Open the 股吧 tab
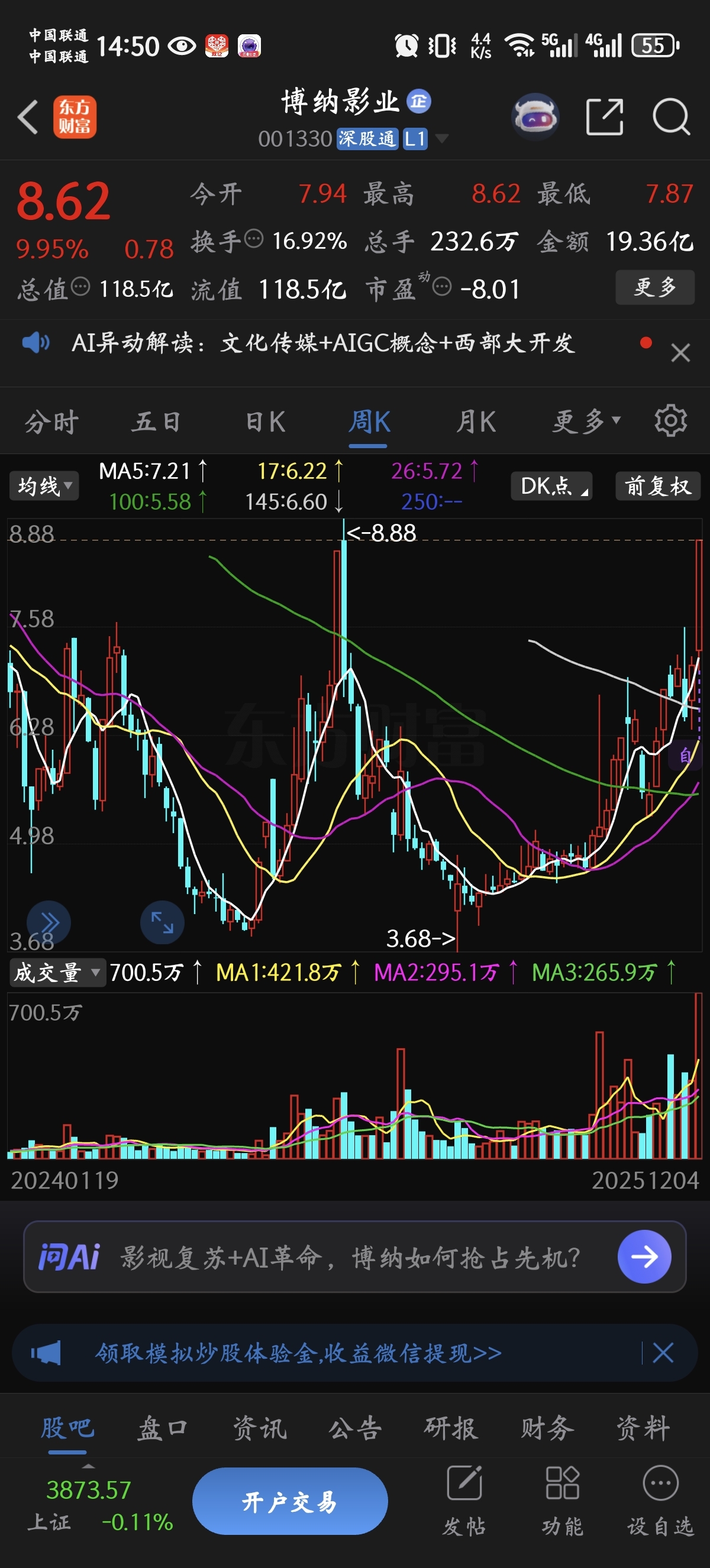Viewport: 710px width, 1568px height. [67, 1428]
